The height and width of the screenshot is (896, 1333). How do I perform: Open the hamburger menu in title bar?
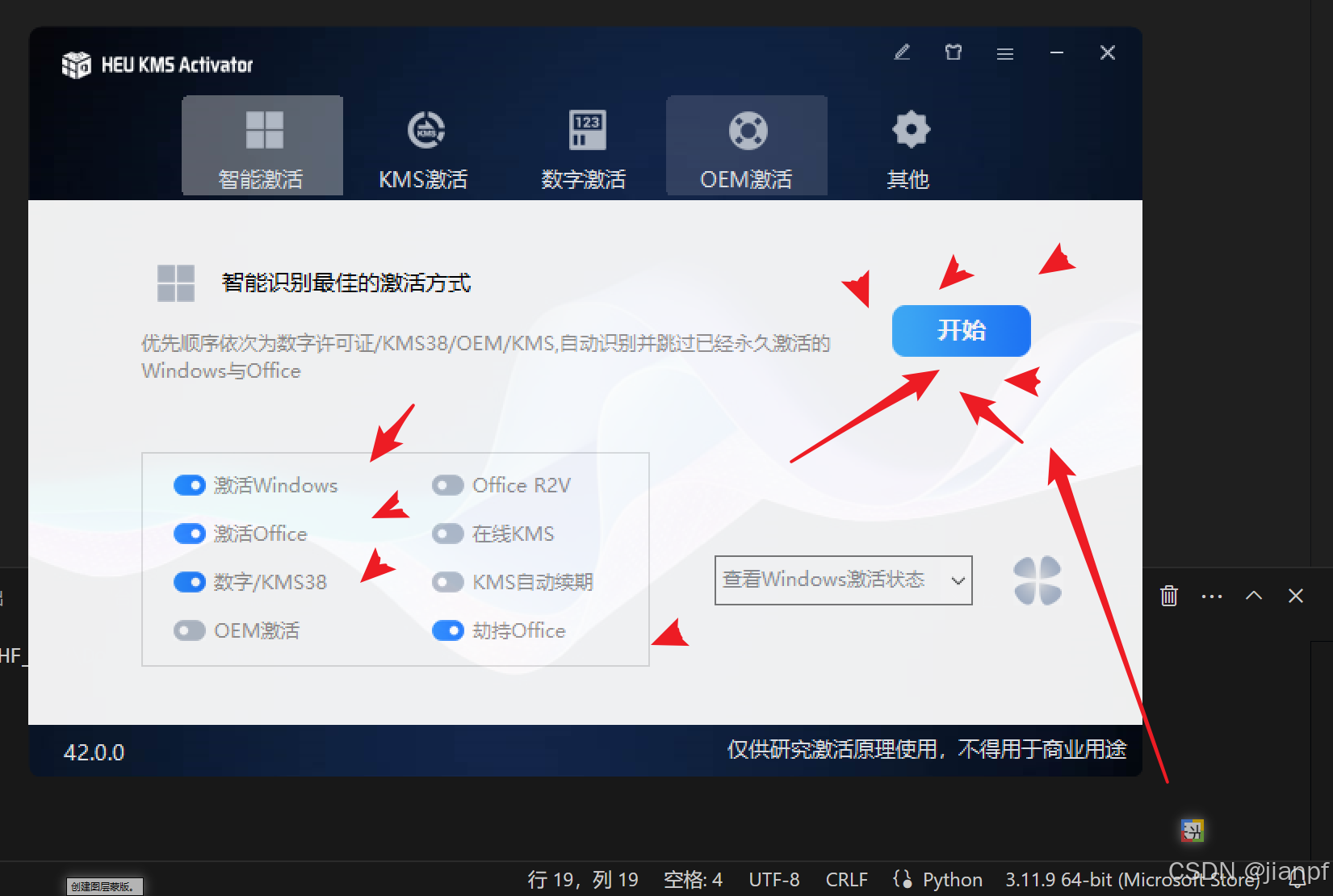[1005, 54]
